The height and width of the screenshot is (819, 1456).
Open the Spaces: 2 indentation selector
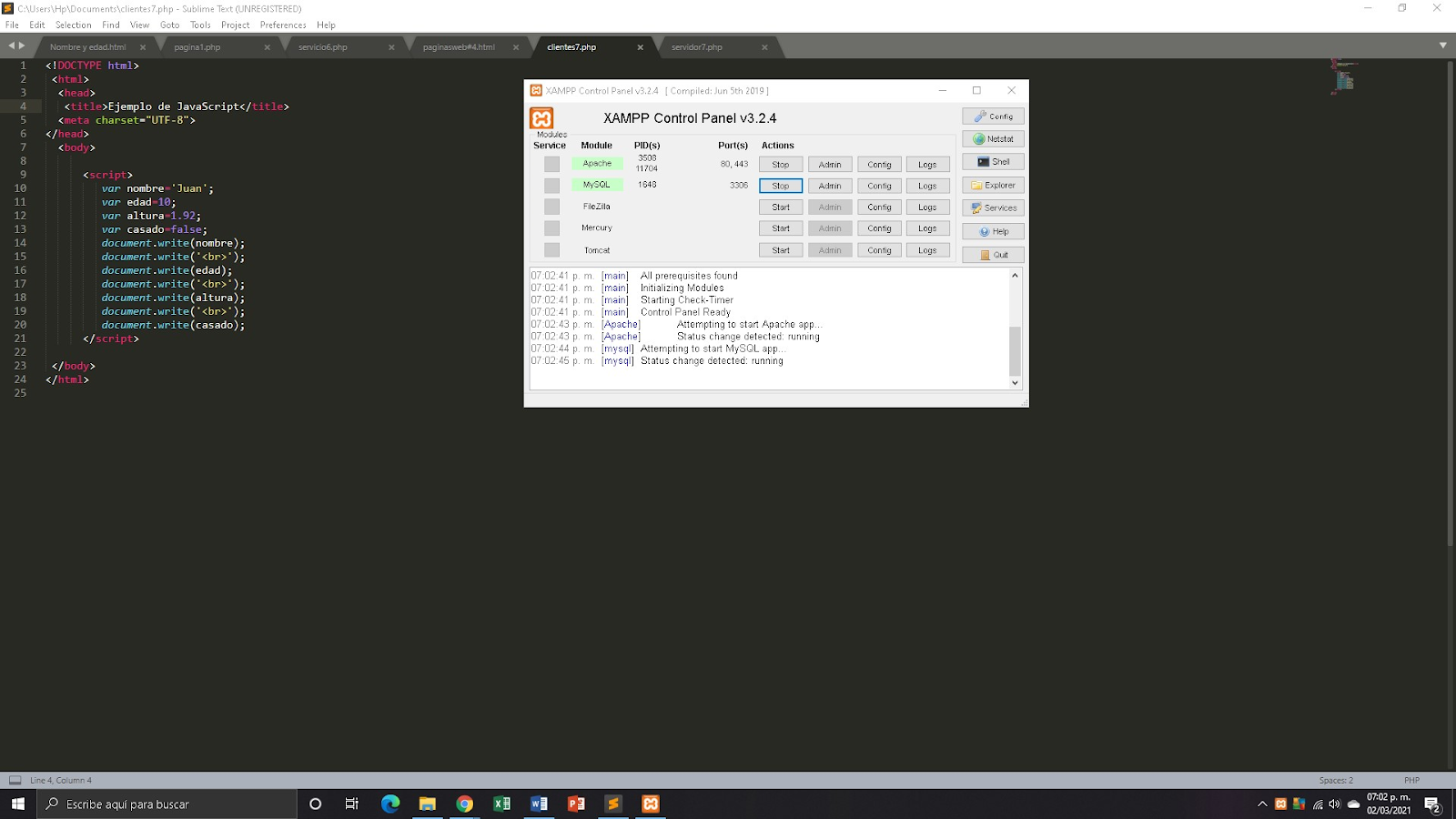coord(1336,780)
